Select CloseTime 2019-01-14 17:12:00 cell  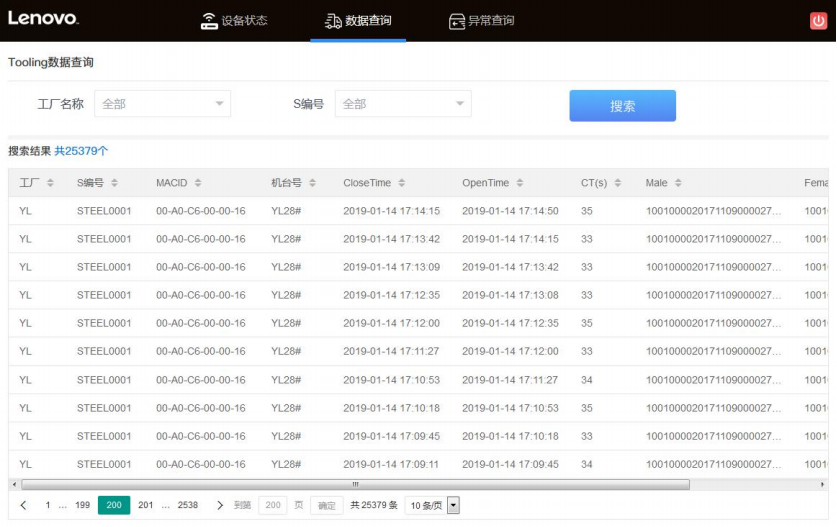391,323
